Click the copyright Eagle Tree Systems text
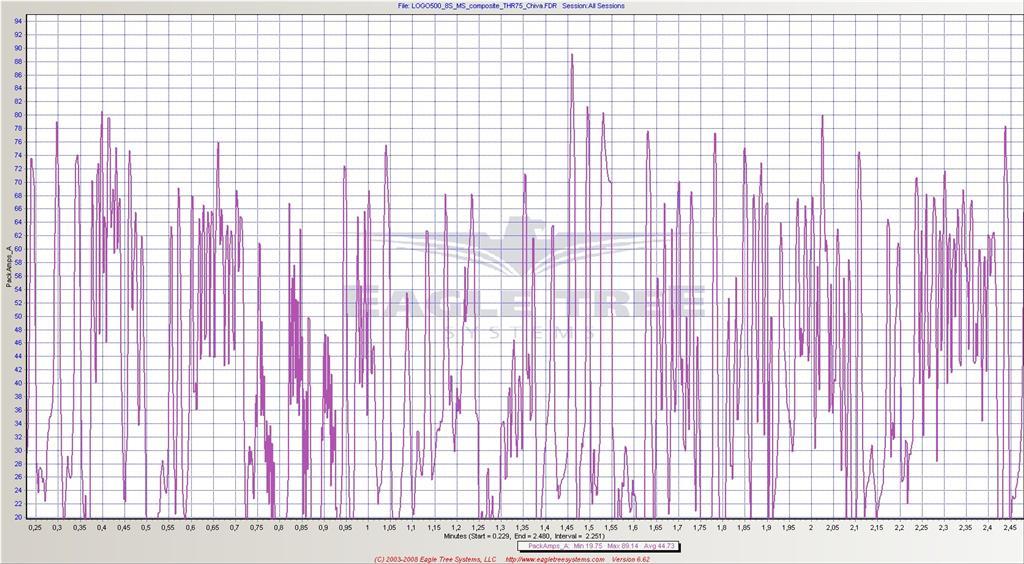 (434, 559)
